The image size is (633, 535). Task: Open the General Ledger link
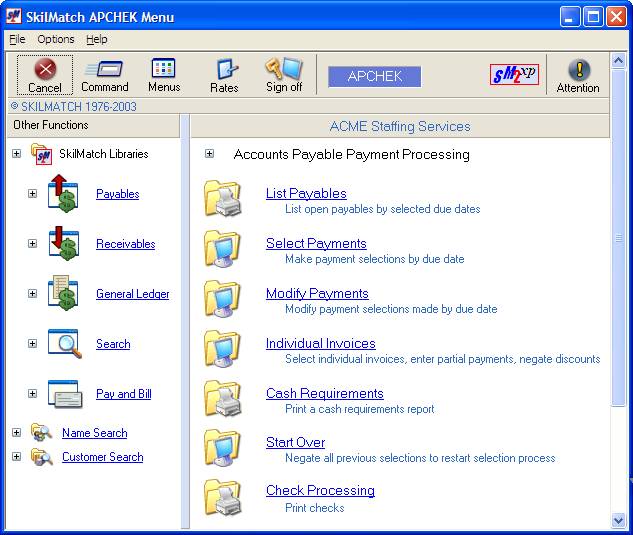[x=133, y=294]
